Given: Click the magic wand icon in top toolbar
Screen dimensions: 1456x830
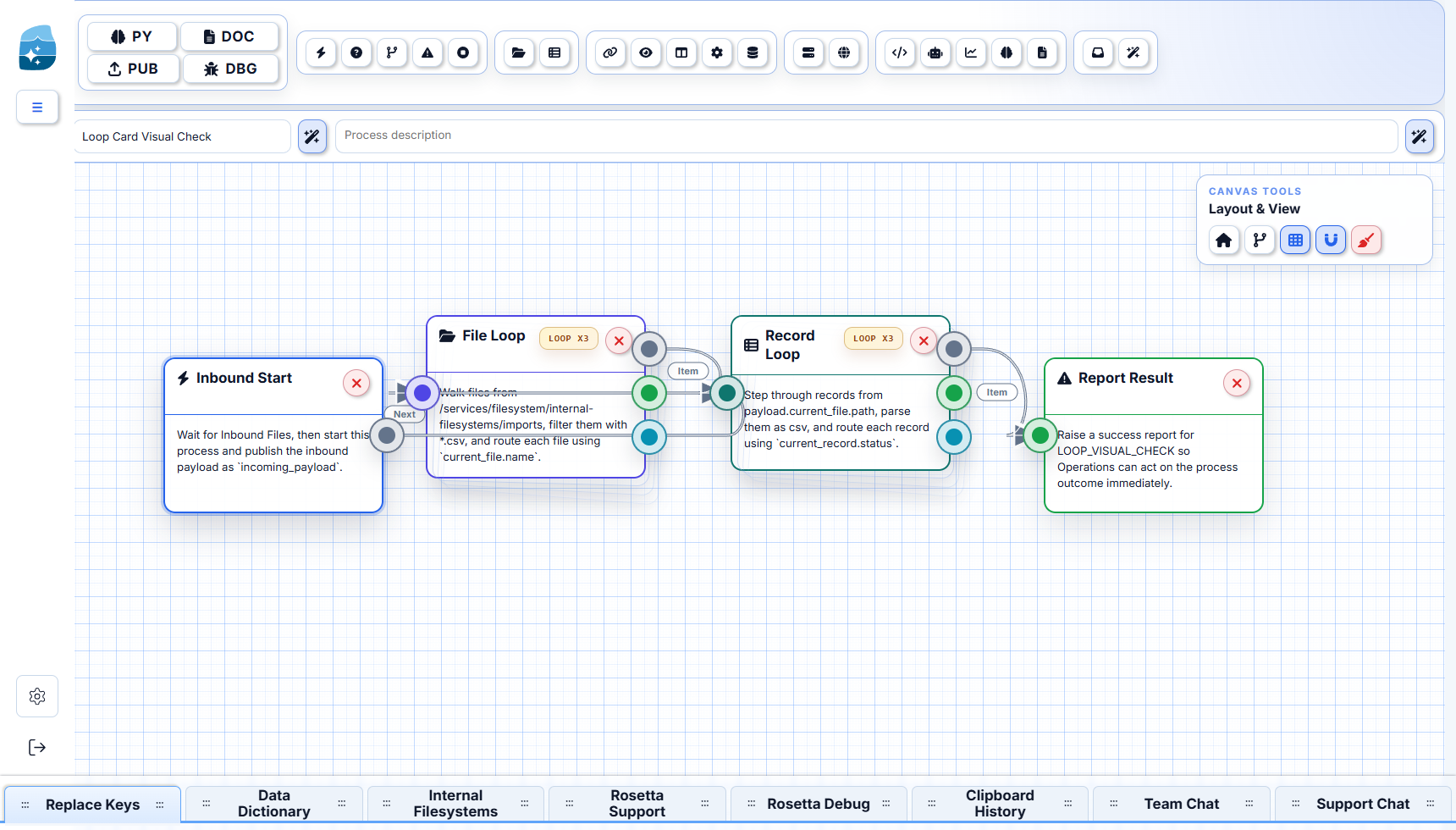Looking at the screenshot, I should [1133, 53].
